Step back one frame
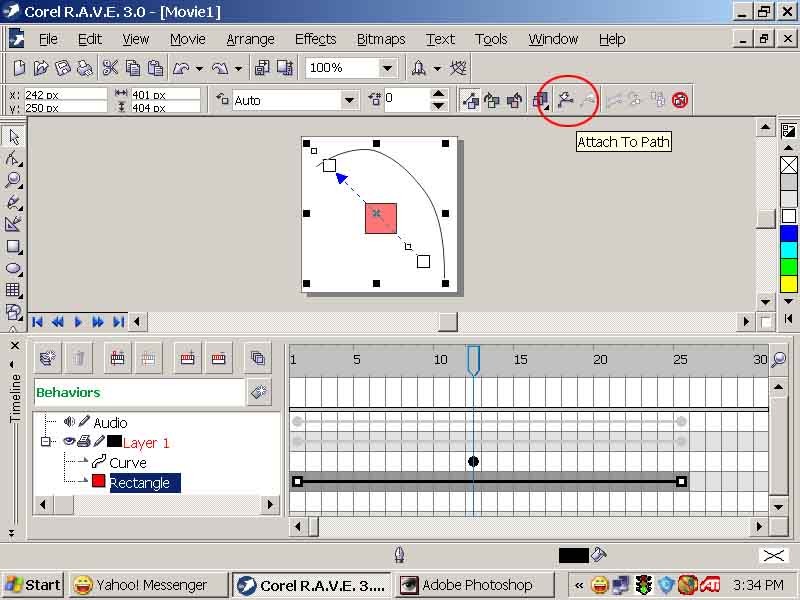Screen dimensions: 800x600 point(58,322)
